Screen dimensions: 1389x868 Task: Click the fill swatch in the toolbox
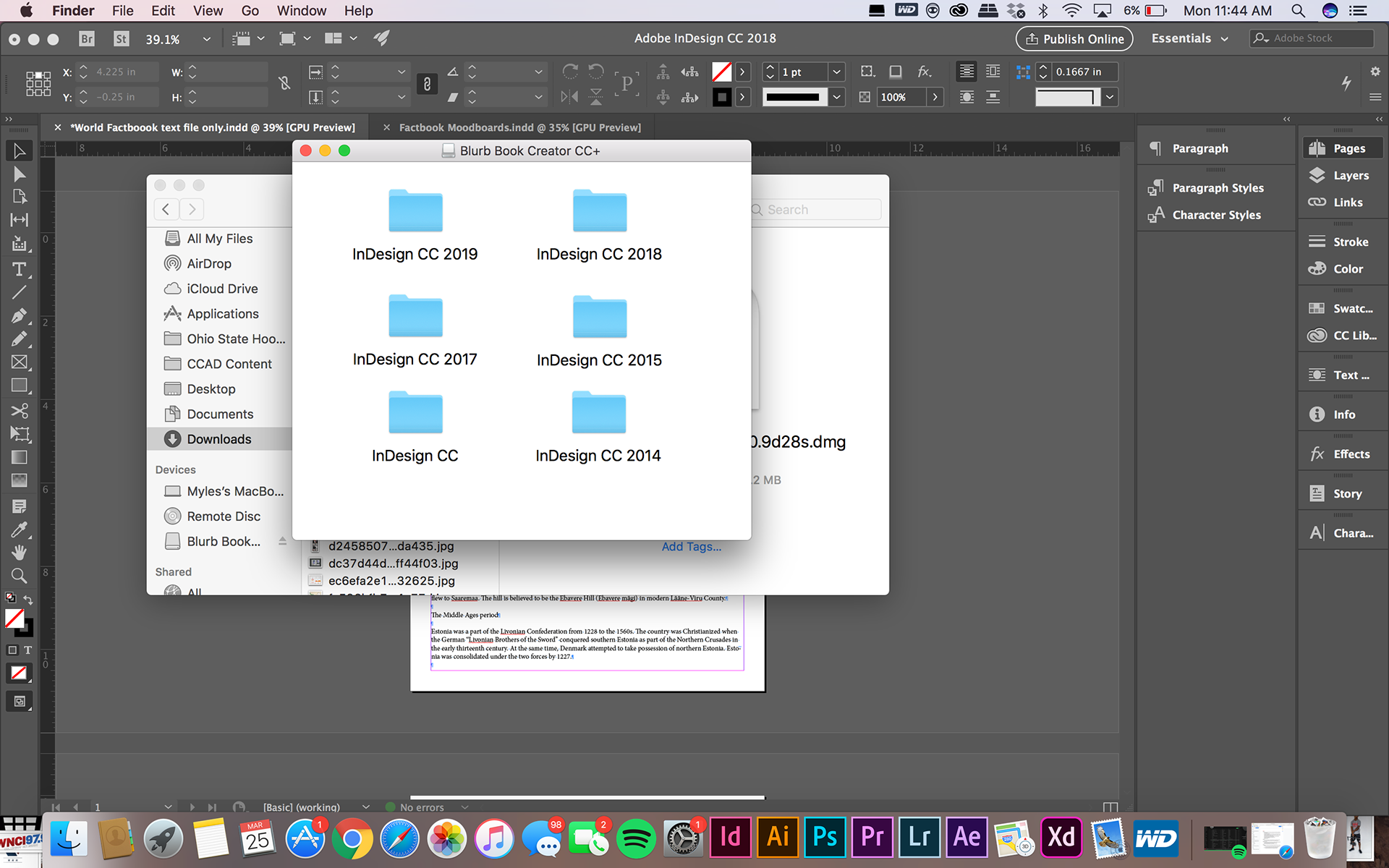coord(14,619)
